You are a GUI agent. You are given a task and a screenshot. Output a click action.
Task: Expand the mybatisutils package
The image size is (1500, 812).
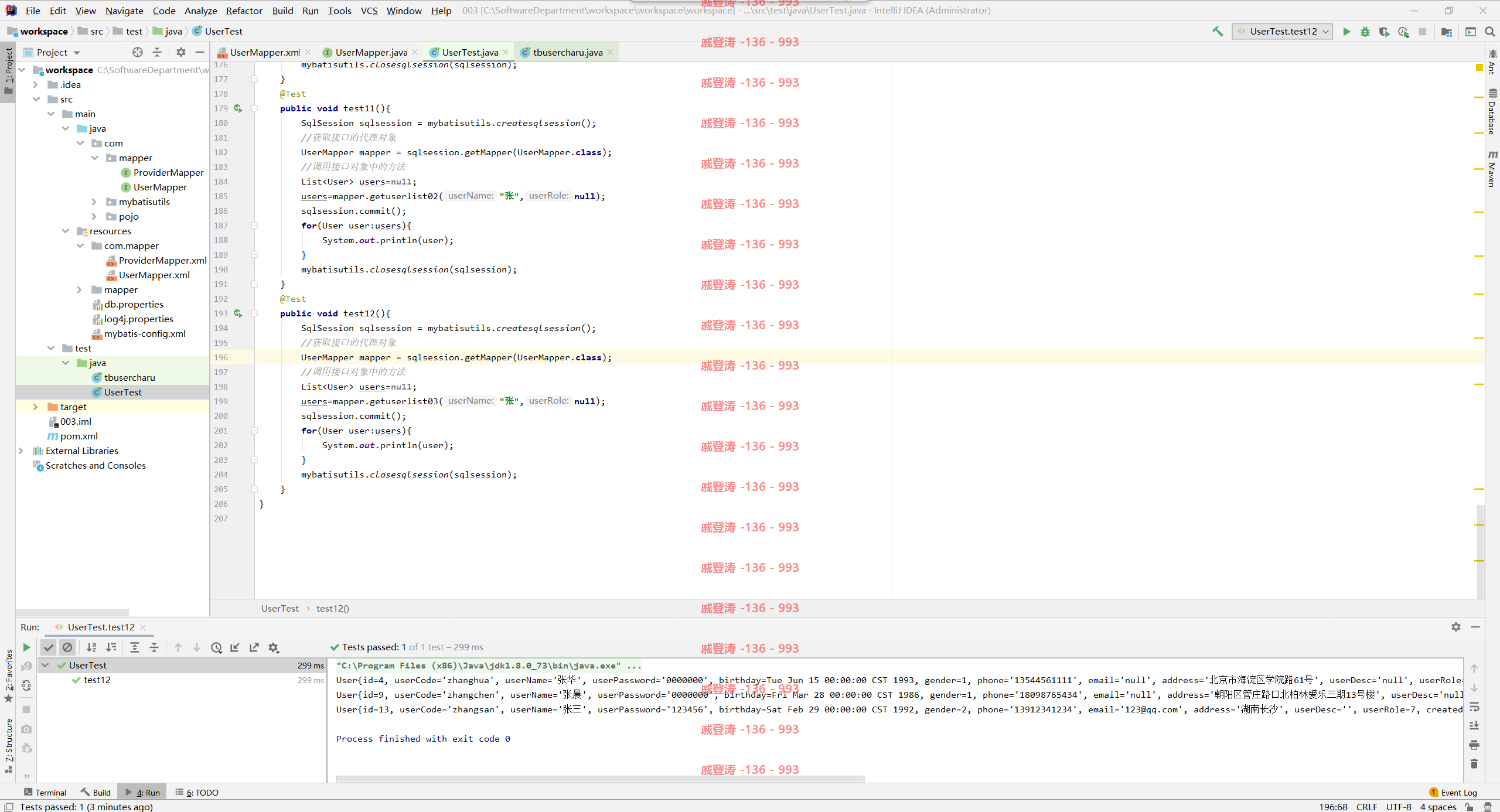tap(94, 202)
